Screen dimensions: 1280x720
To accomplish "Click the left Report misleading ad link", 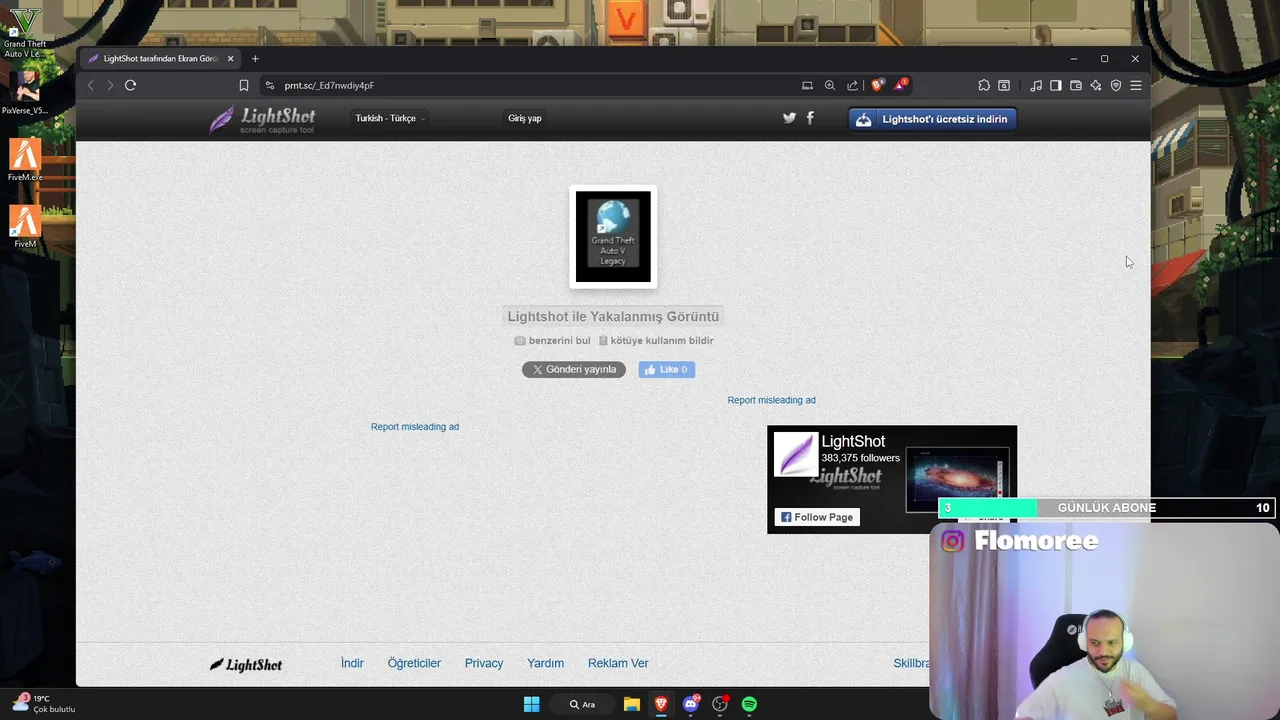I will (415, 427).
